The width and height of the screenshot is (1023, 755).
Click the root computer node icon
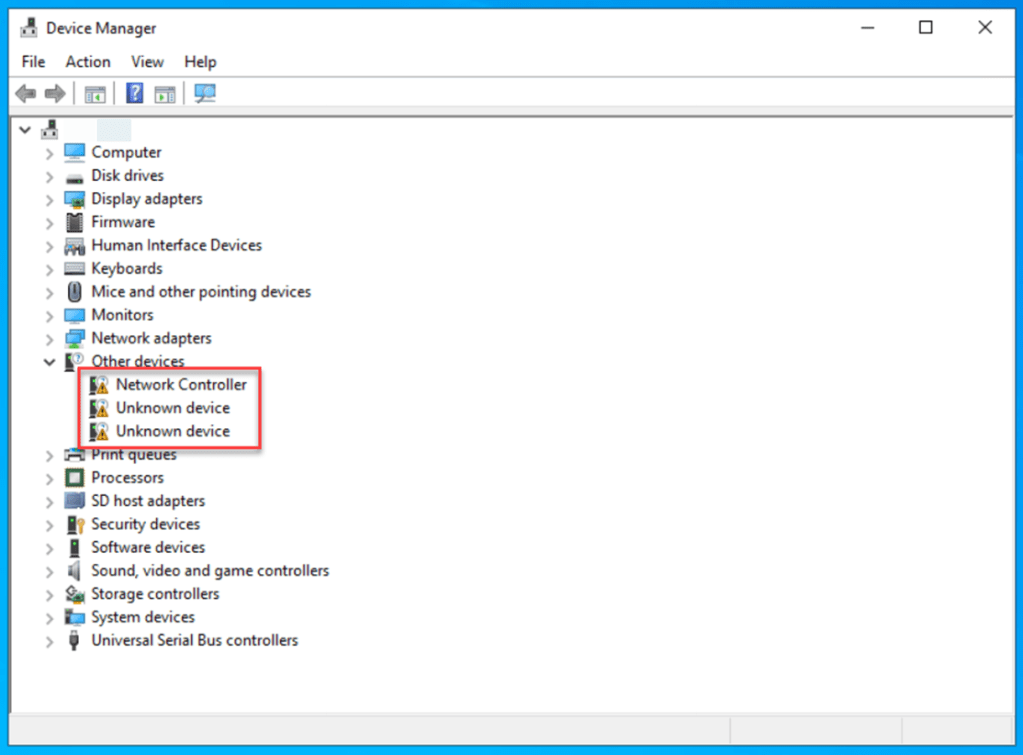pyautogui.click(x=49, y=129)
